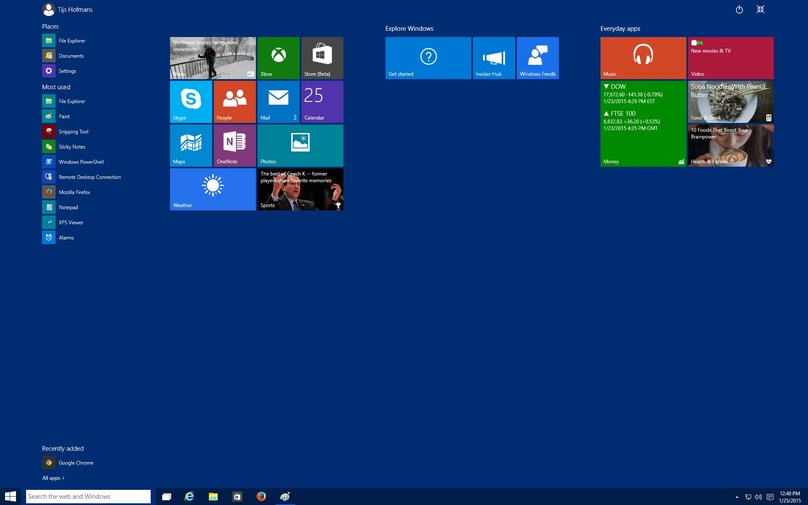Open the notifications tray icon
The width and height of the screenshot is (808, 505).
point(770,497)
